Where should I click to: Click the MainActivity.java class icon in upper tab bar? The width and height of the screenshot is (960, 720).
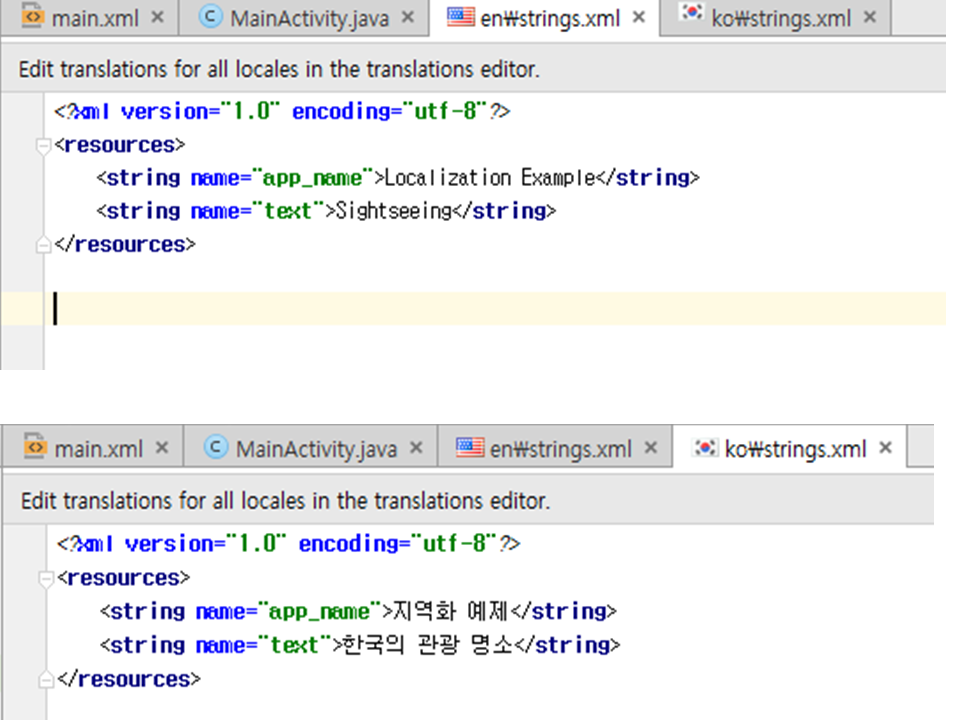(211, 17)
